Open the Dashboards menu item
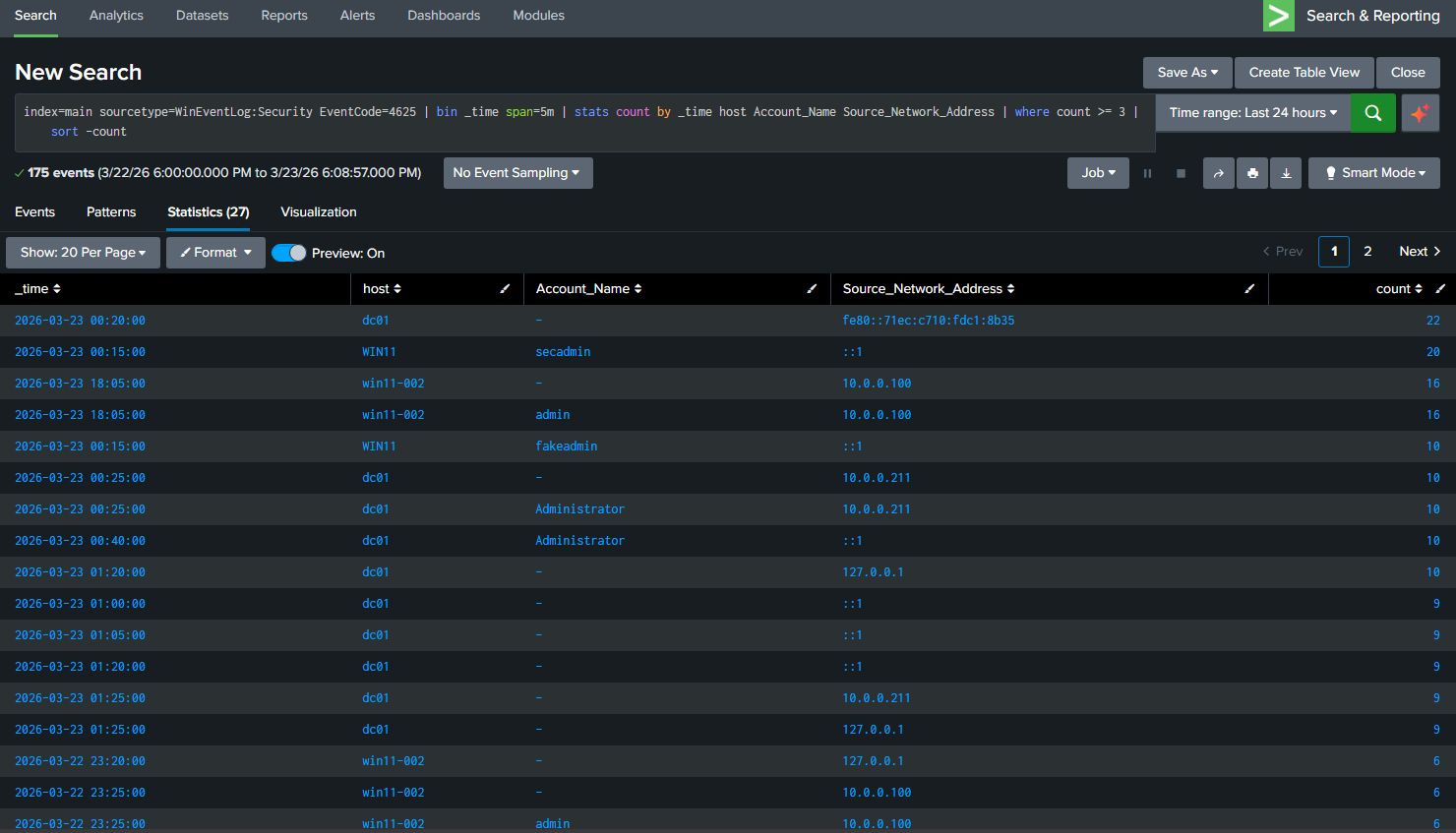Screen dimensions: 1456x833 (444, 15)
